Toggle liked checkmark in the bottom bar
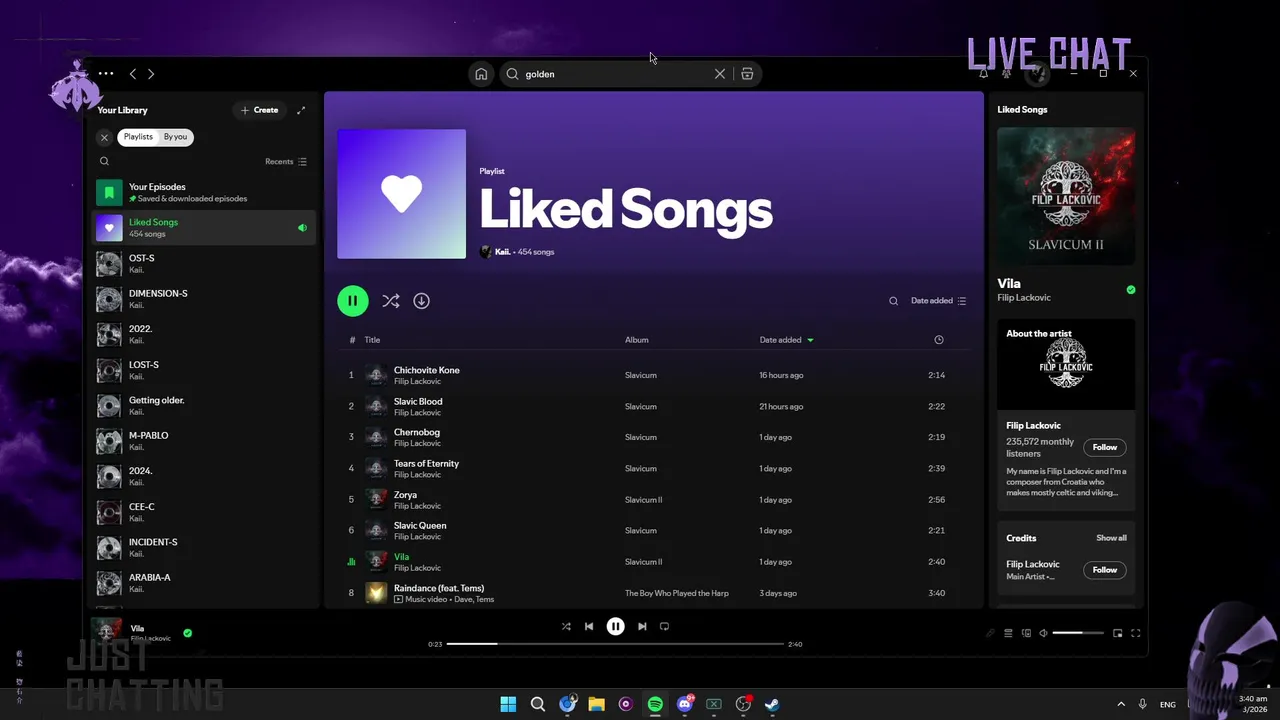Viewport: 1280px width, 720px height. [187, 633]
